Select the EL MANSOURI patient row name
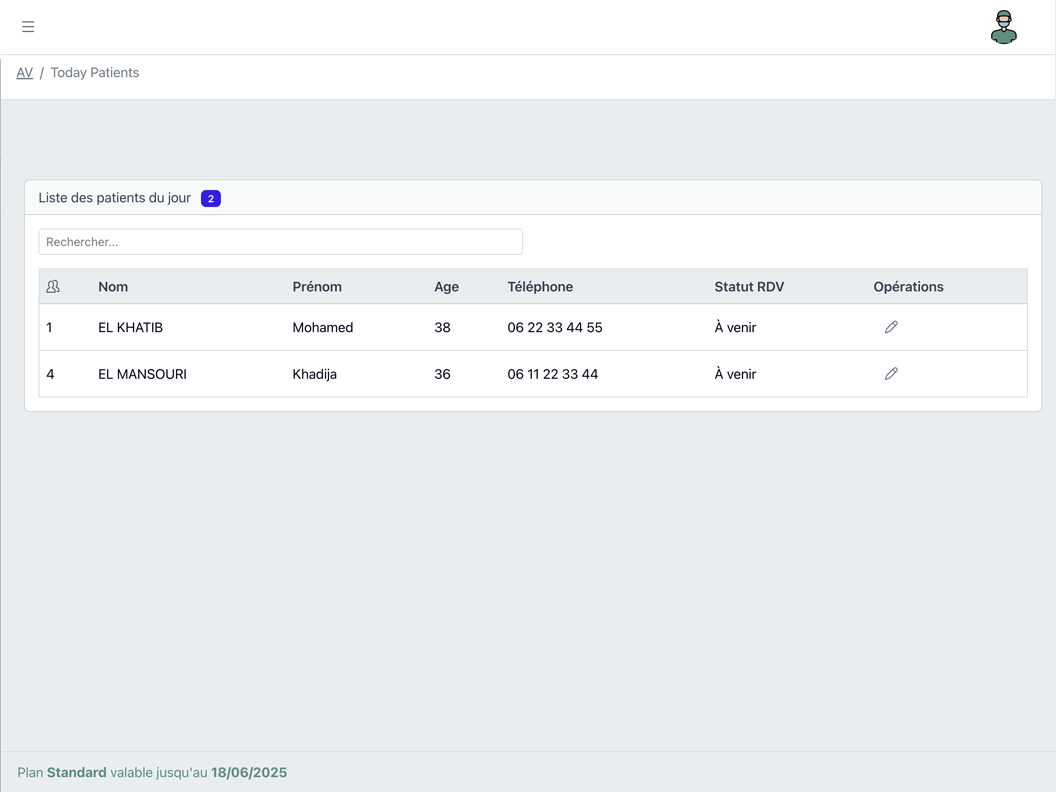 point(142,375)
